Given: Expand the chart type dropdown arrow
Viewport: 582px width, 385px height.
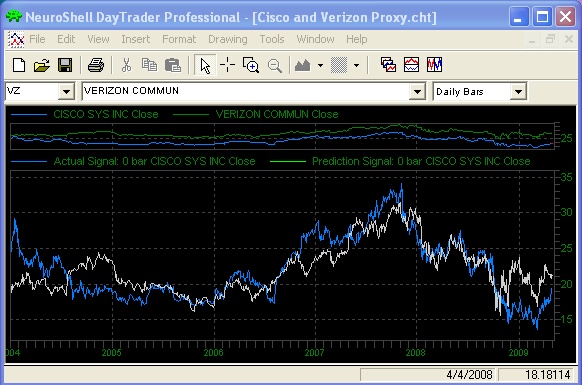Looking at the screenshot, I should coord(320,65).
